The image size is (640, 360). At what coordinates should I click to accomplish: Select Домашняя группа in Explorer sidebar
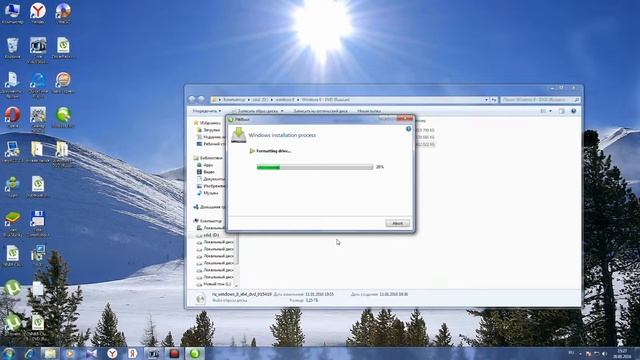click(x=209, y=207)
